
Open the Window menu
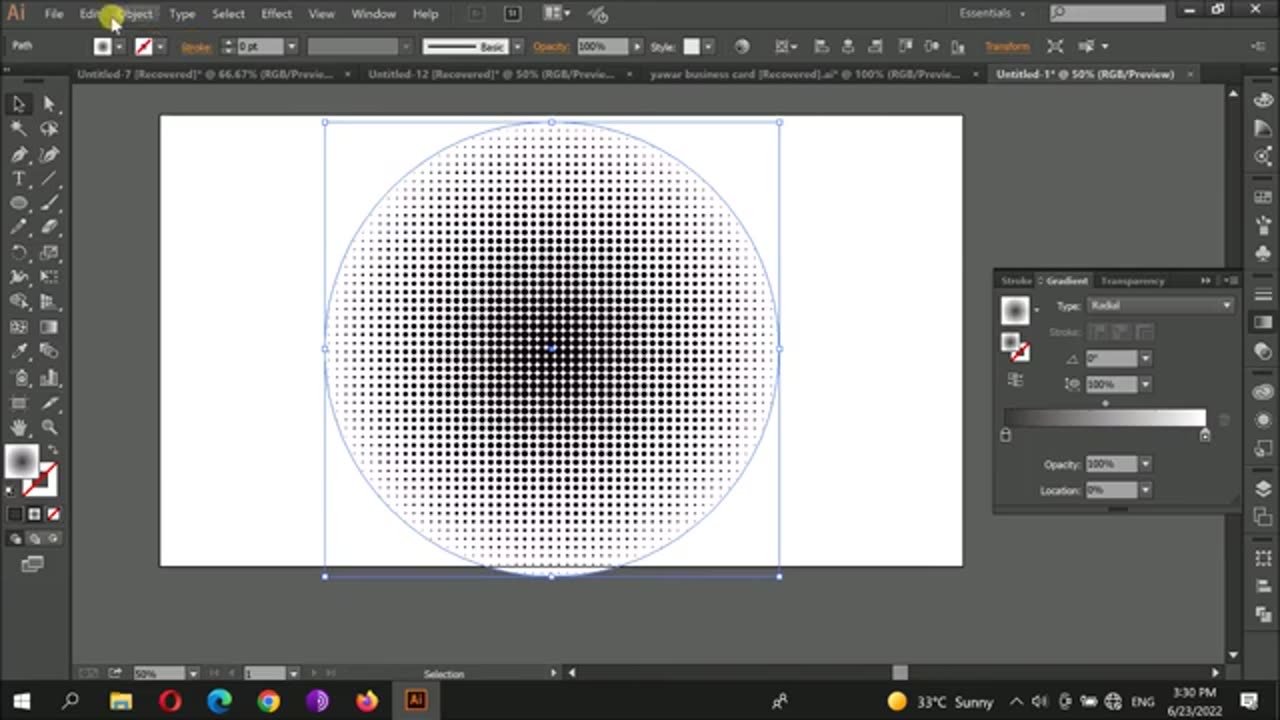pos(373,14)
